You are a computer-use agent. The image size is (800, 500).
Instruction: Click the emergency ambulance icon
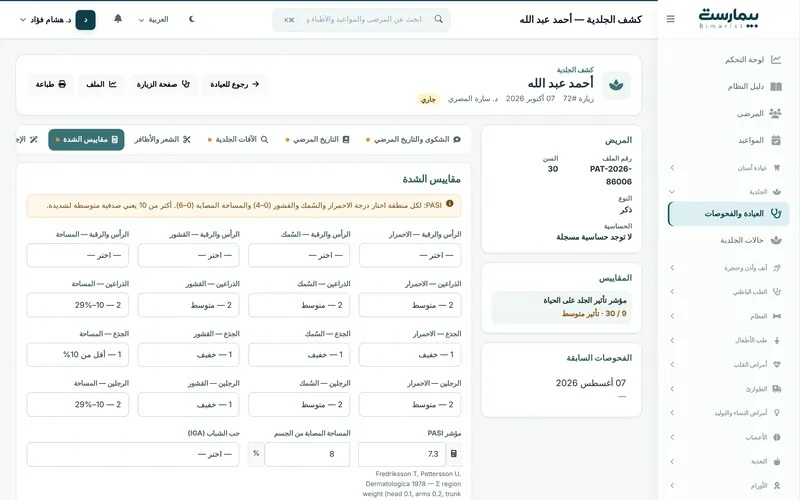[777, 389]
